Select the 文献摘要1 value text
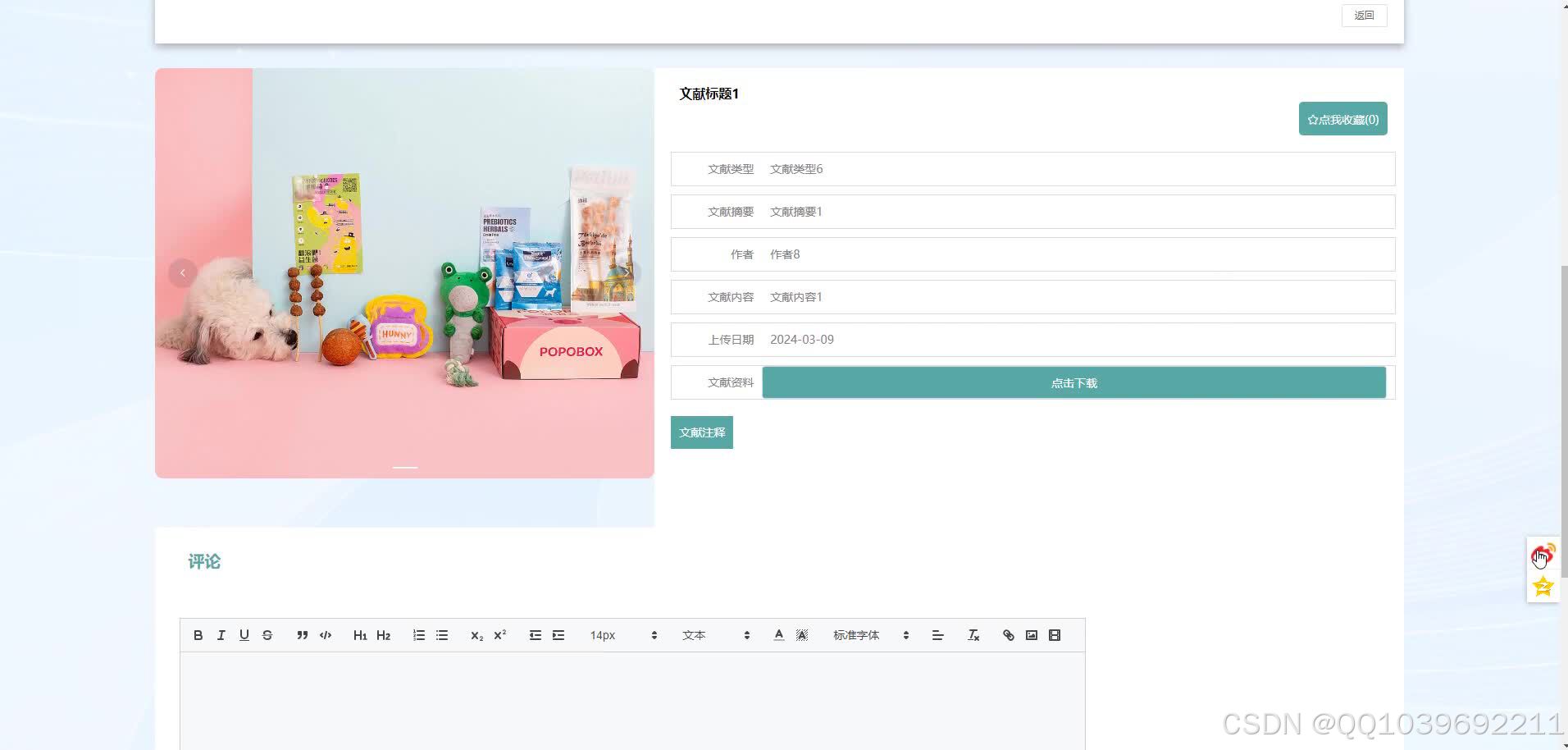 [796, 212]
